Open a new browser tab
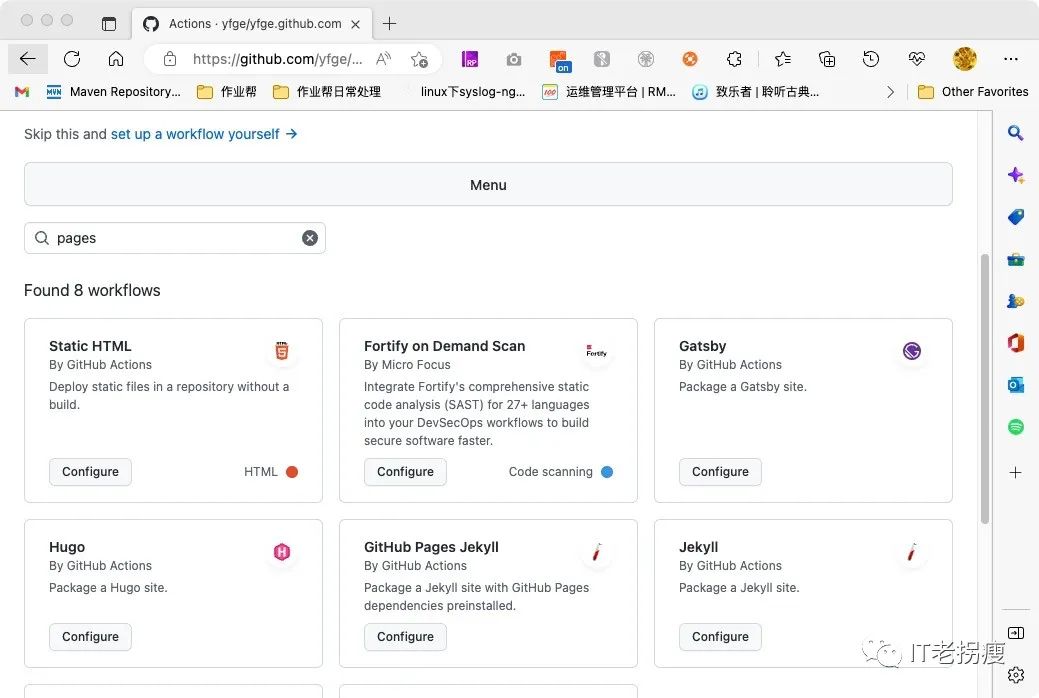The image size is (1039, 698). tap(390, 24)
